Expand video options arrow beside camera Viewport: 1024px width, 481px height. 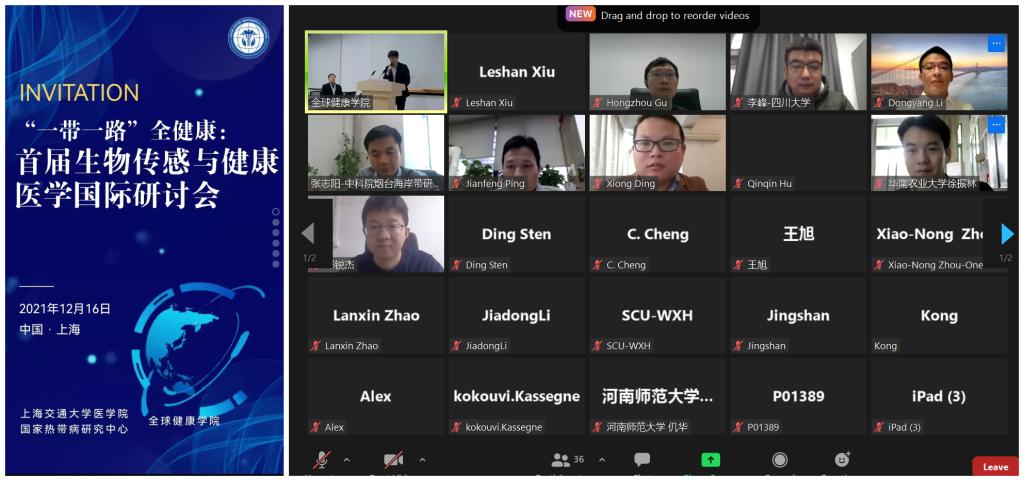point(422,460)
